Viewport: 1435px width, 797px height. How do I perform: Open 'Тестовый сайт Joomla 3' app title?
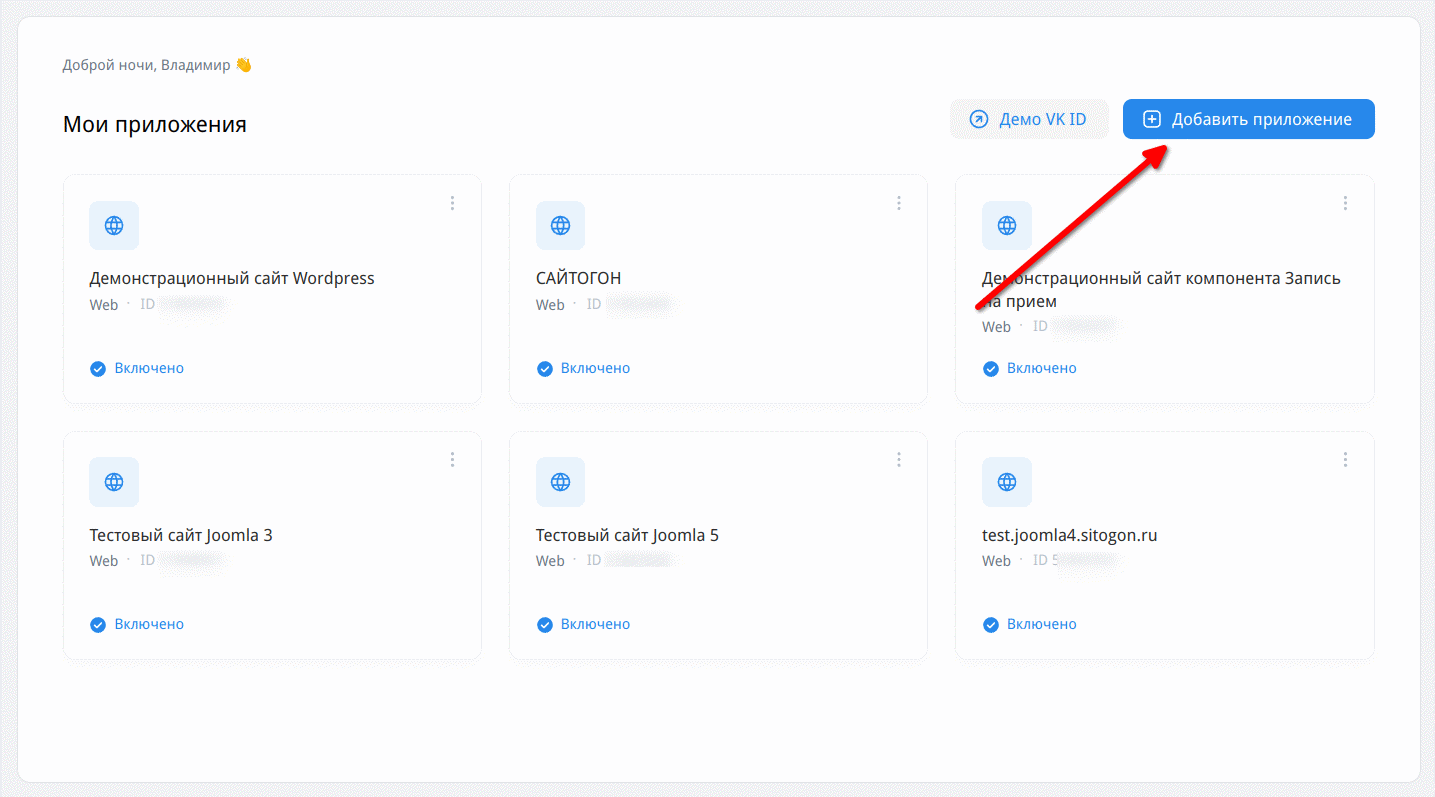[181, 535]
